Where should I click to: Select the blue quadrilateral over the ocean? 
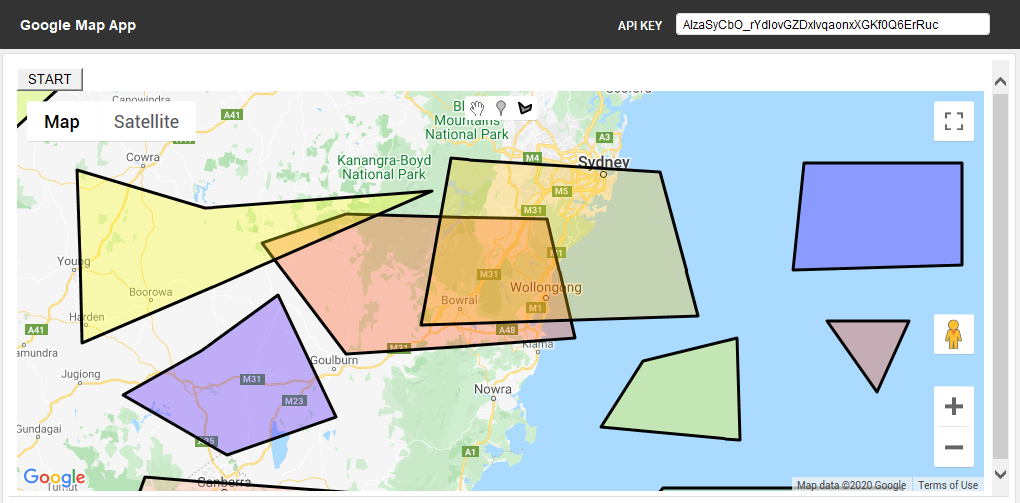(878, 215)
